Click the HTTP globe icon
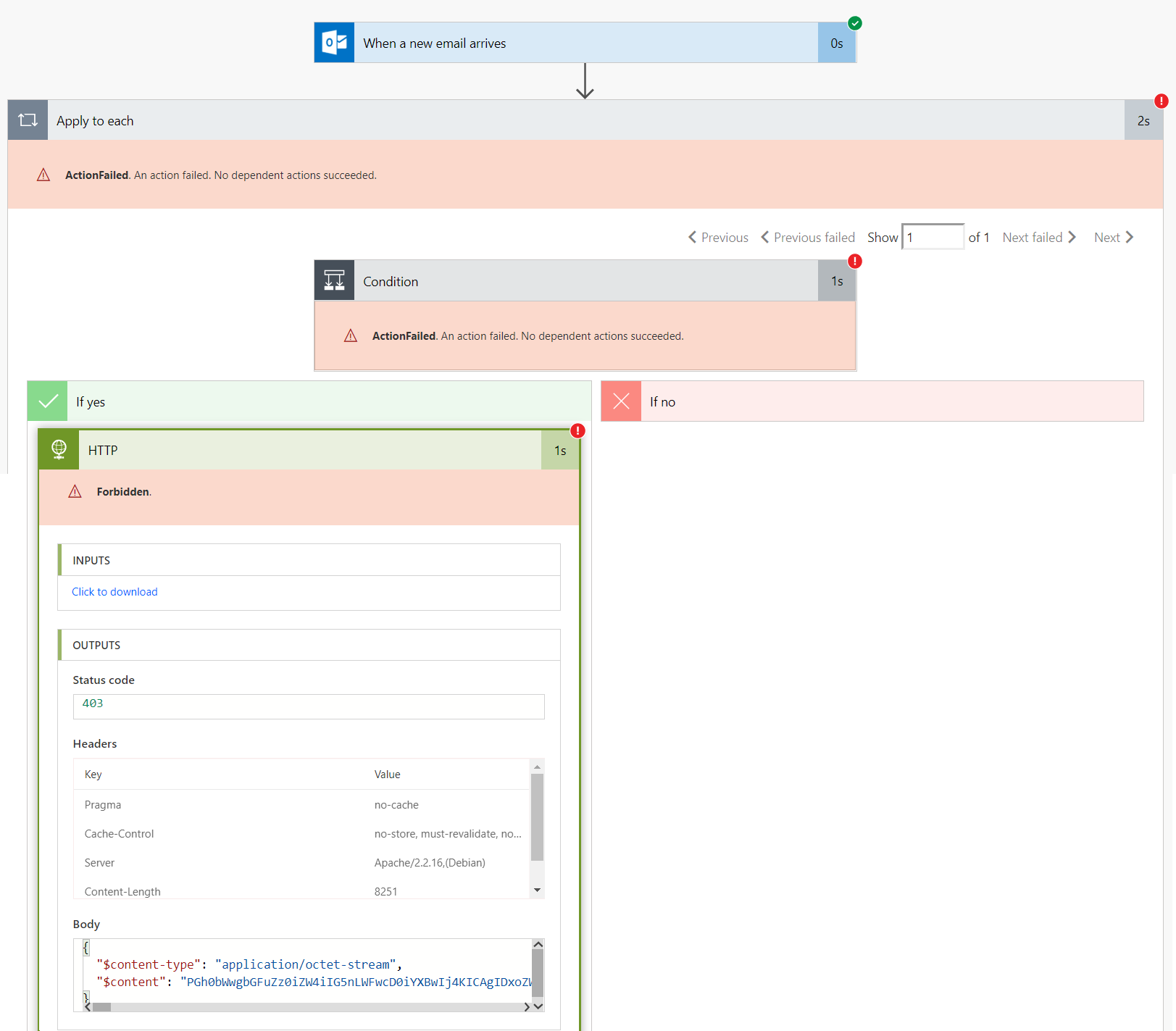The width and height of the screenshot is (1176, 1031). tap(59, 450)
